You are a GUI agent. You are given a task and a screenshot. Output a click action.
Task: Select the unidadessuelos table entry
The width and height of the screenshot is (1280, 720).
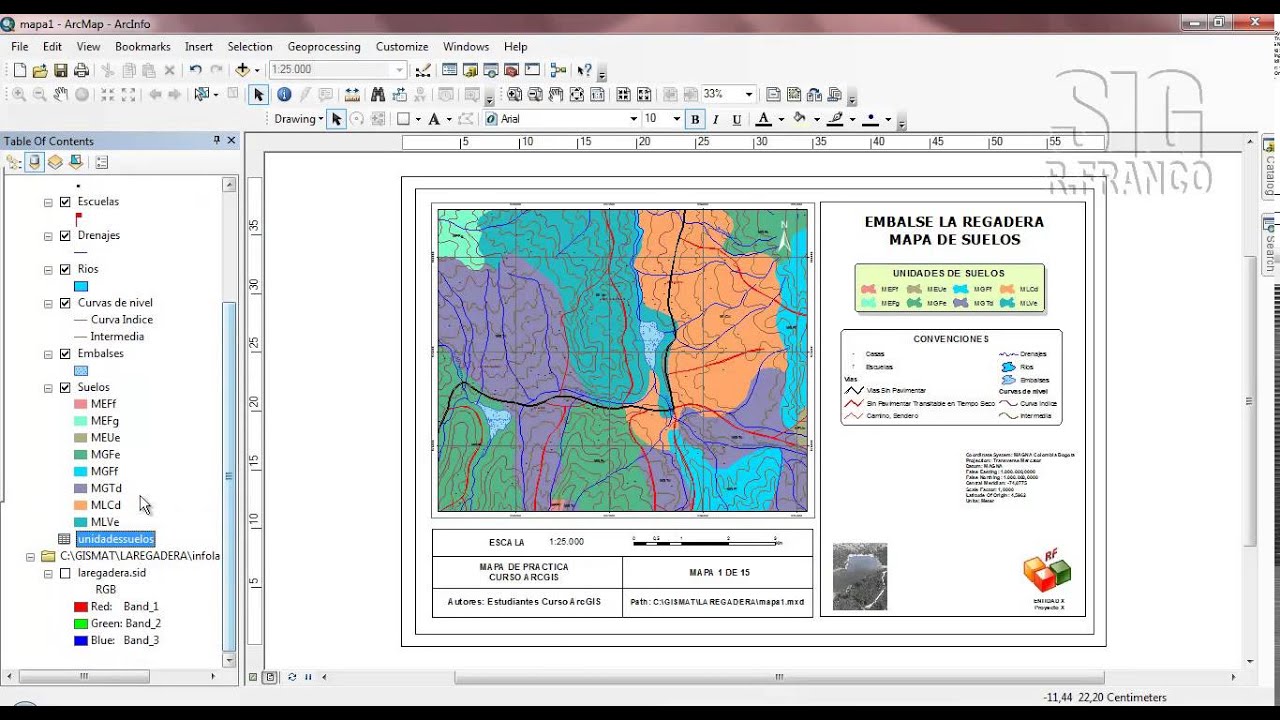[115, 539]
